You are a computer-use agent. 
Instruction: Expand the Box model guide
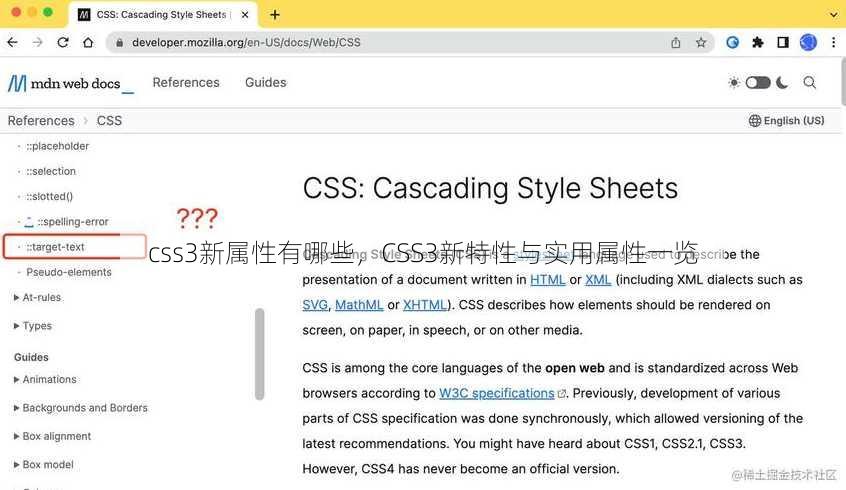pos(43,465)
